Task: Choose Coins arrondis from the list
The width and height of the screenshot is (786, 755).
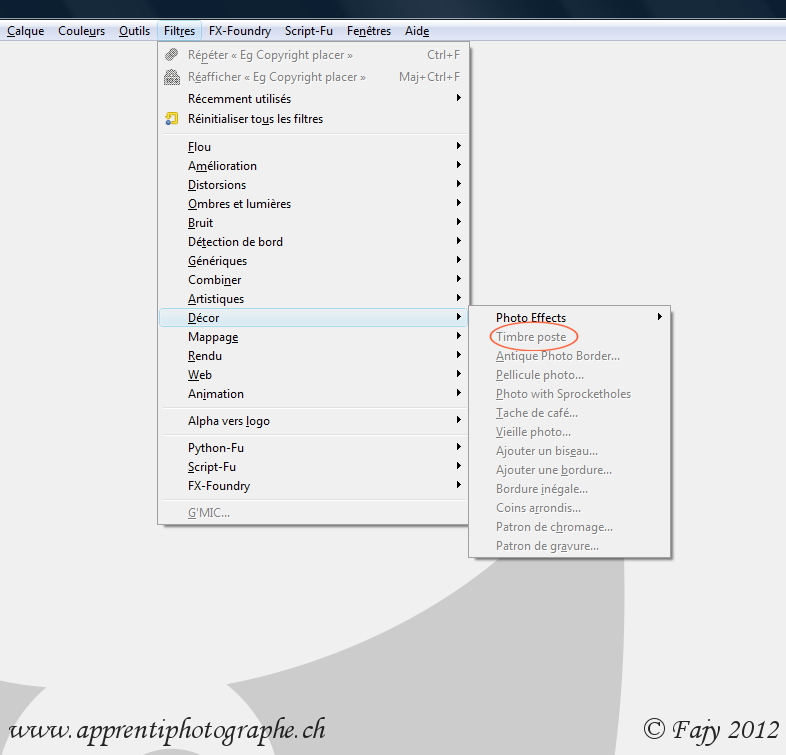Action: (538, 508)
